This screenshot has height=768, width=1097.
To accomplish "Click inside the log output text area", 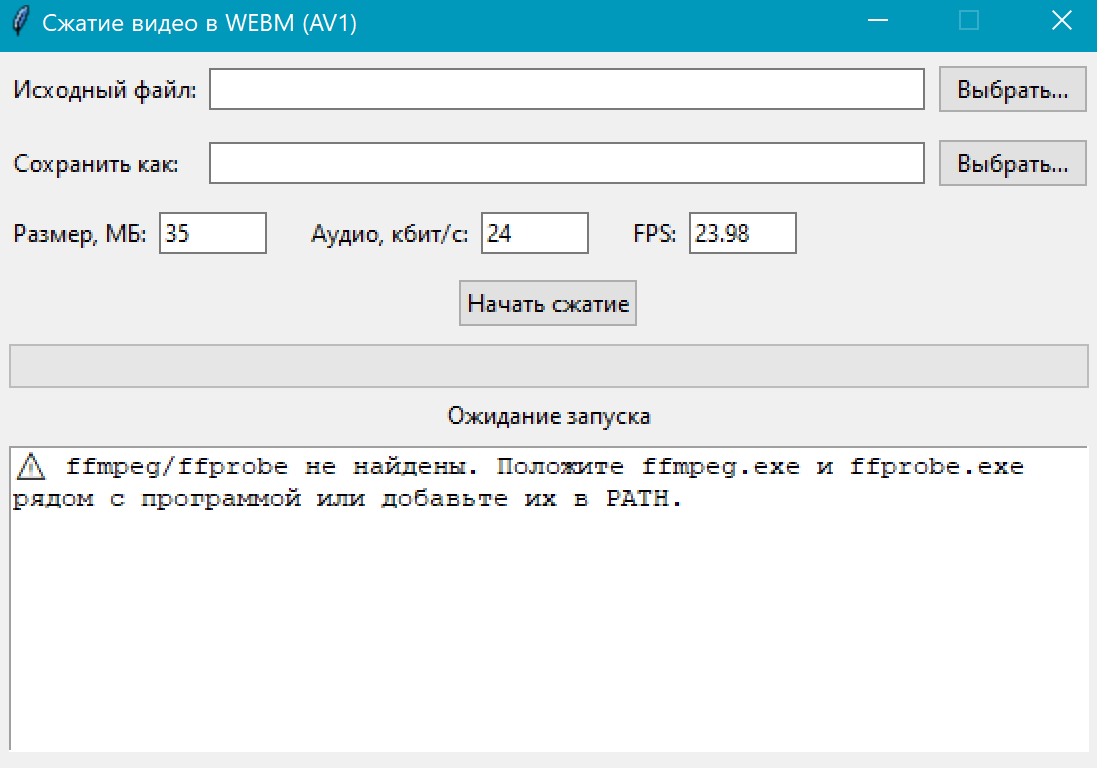I will point(548,616).
